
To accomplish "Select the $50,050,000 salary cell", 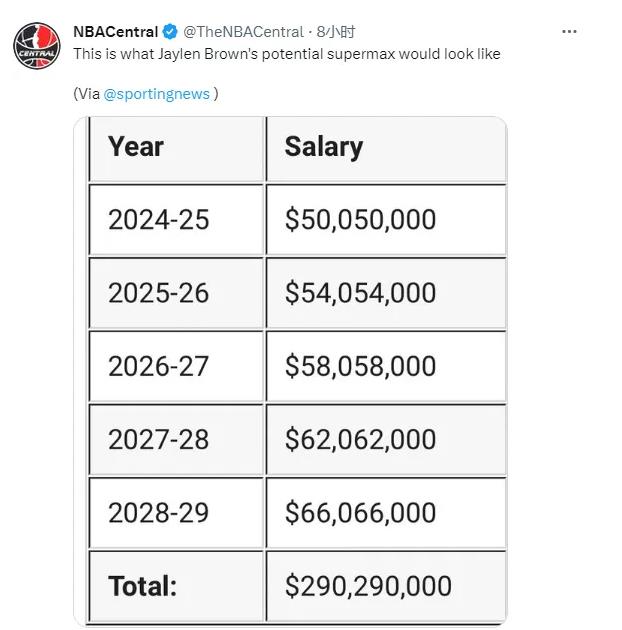I will click(x=386, y=220).
